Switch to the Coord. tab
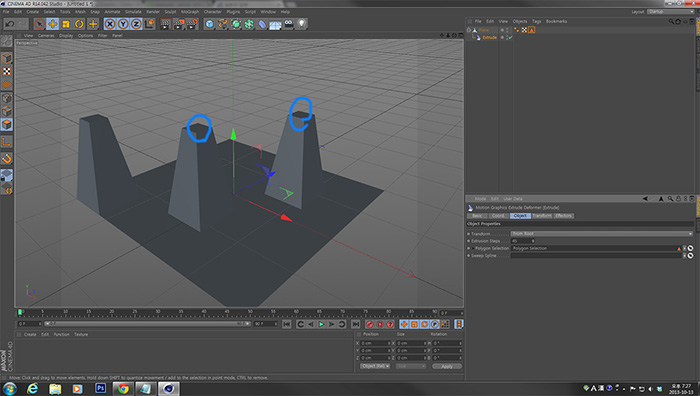Screen dimensions: 700x396 pos(498,216)
